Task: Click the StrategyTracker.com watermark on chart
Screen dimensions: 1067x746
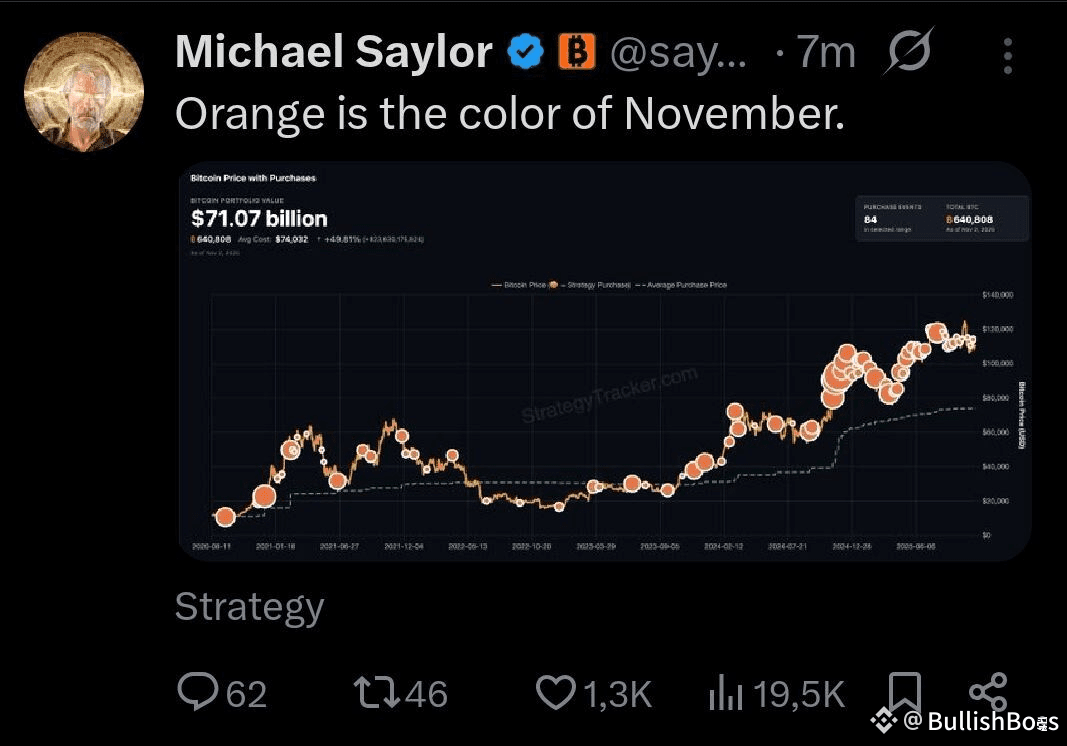Action: tap(609, 395)
